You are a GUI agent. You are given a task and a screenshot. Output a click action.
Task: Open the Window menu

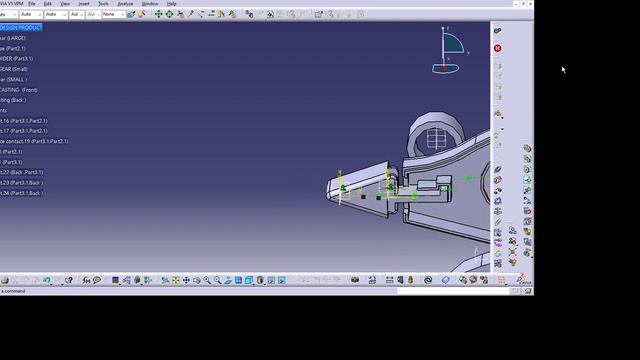pyautogui.click(x=149, y=4)
